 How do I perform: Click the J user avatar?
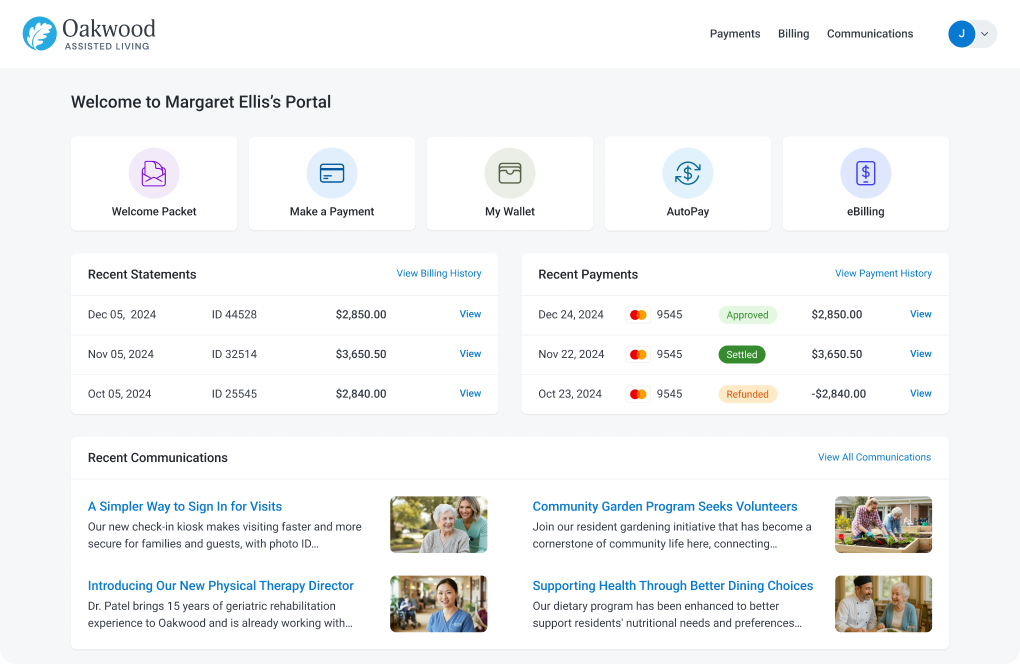961,34
